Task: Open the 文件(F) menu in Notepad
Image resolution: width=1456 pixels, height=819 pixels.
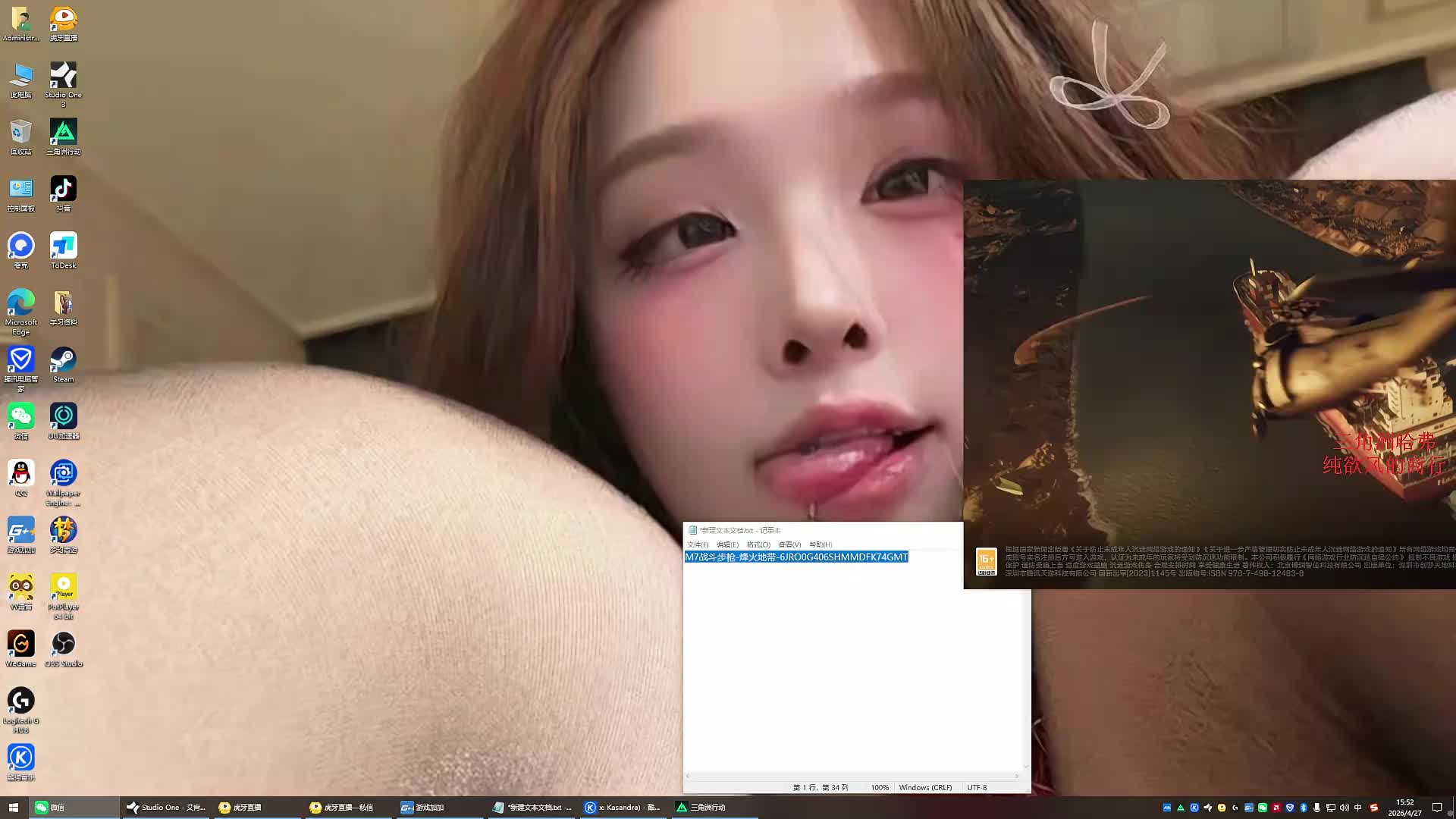Action: [697, 544]
